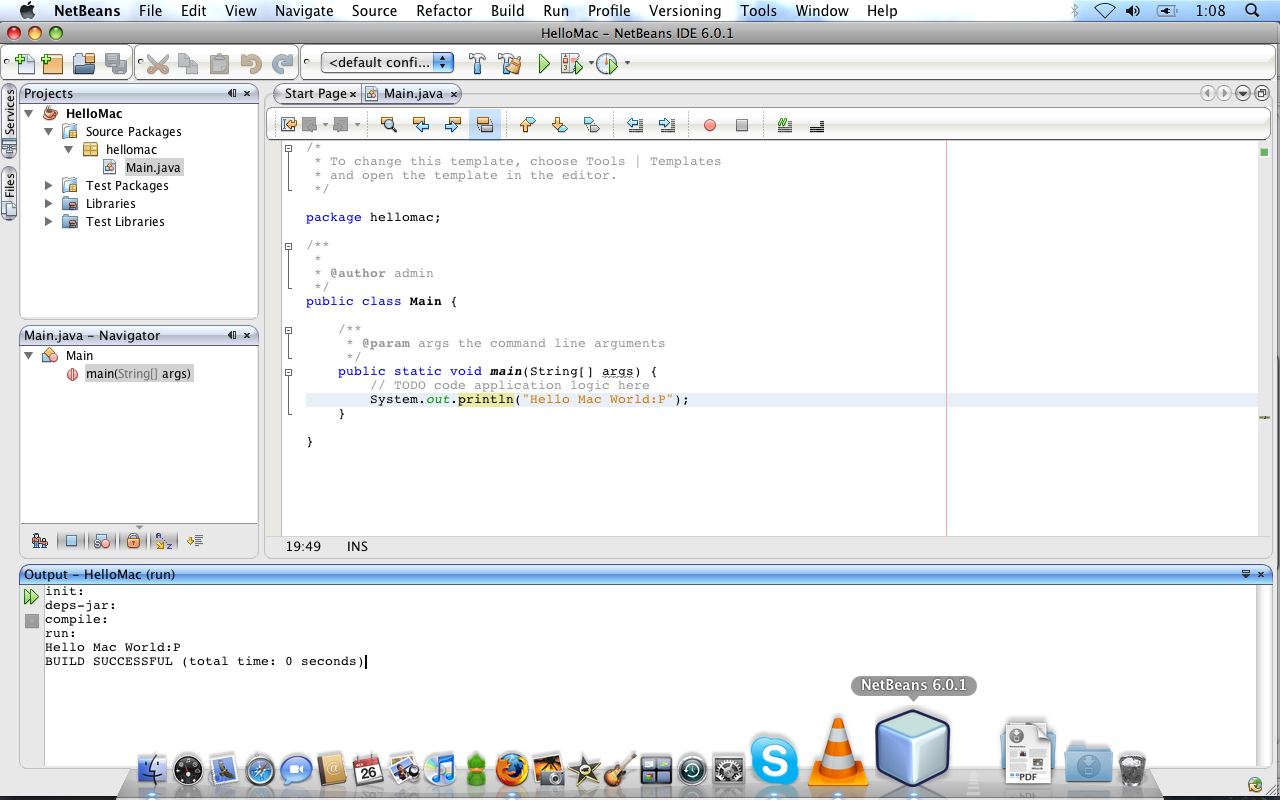Click the Find Selection magnifier icon
The image size is (1280, 800).
389,125
